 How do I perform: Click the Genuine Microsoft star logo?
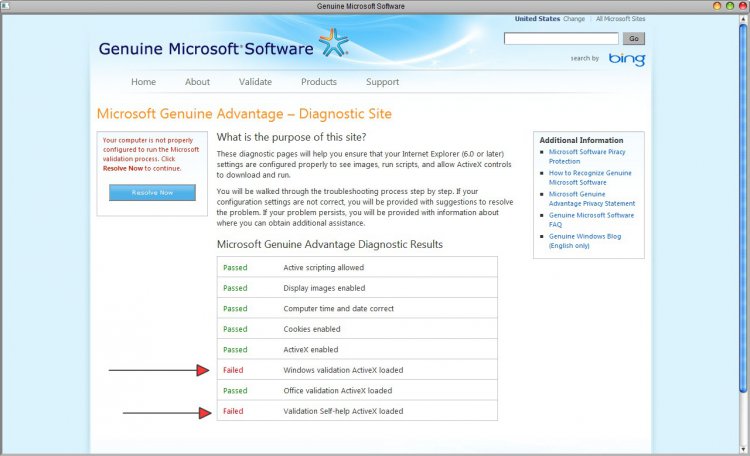[x=333, y=43]
